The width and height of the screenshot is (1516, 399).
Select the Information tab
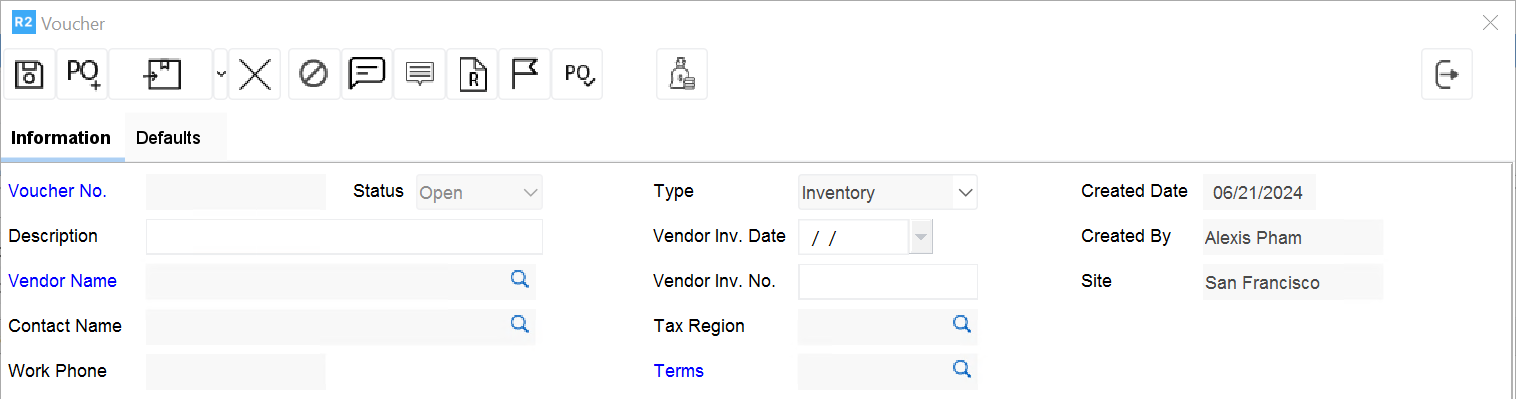tap(61, 138)
